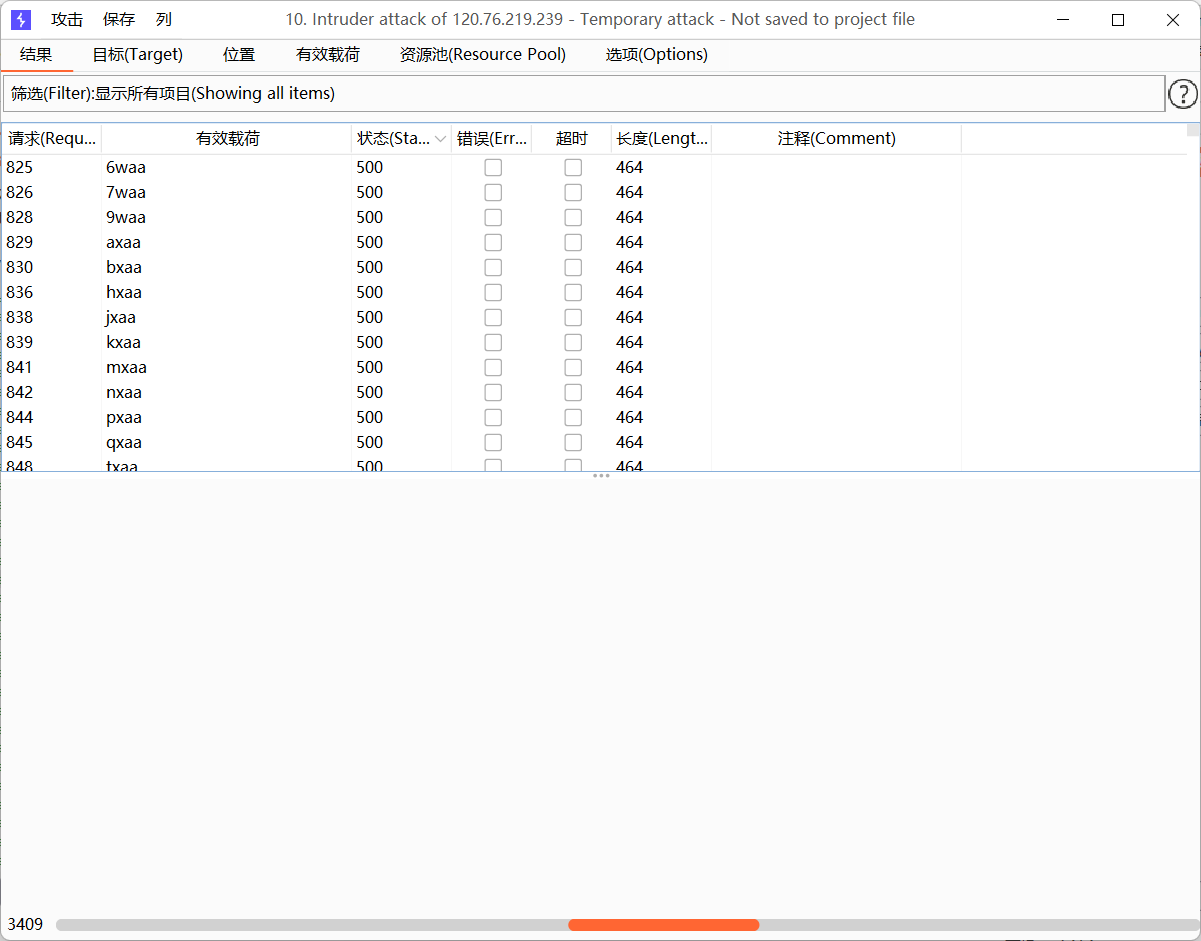Open the 保存 menu
1201x941 pixels.
119,20
